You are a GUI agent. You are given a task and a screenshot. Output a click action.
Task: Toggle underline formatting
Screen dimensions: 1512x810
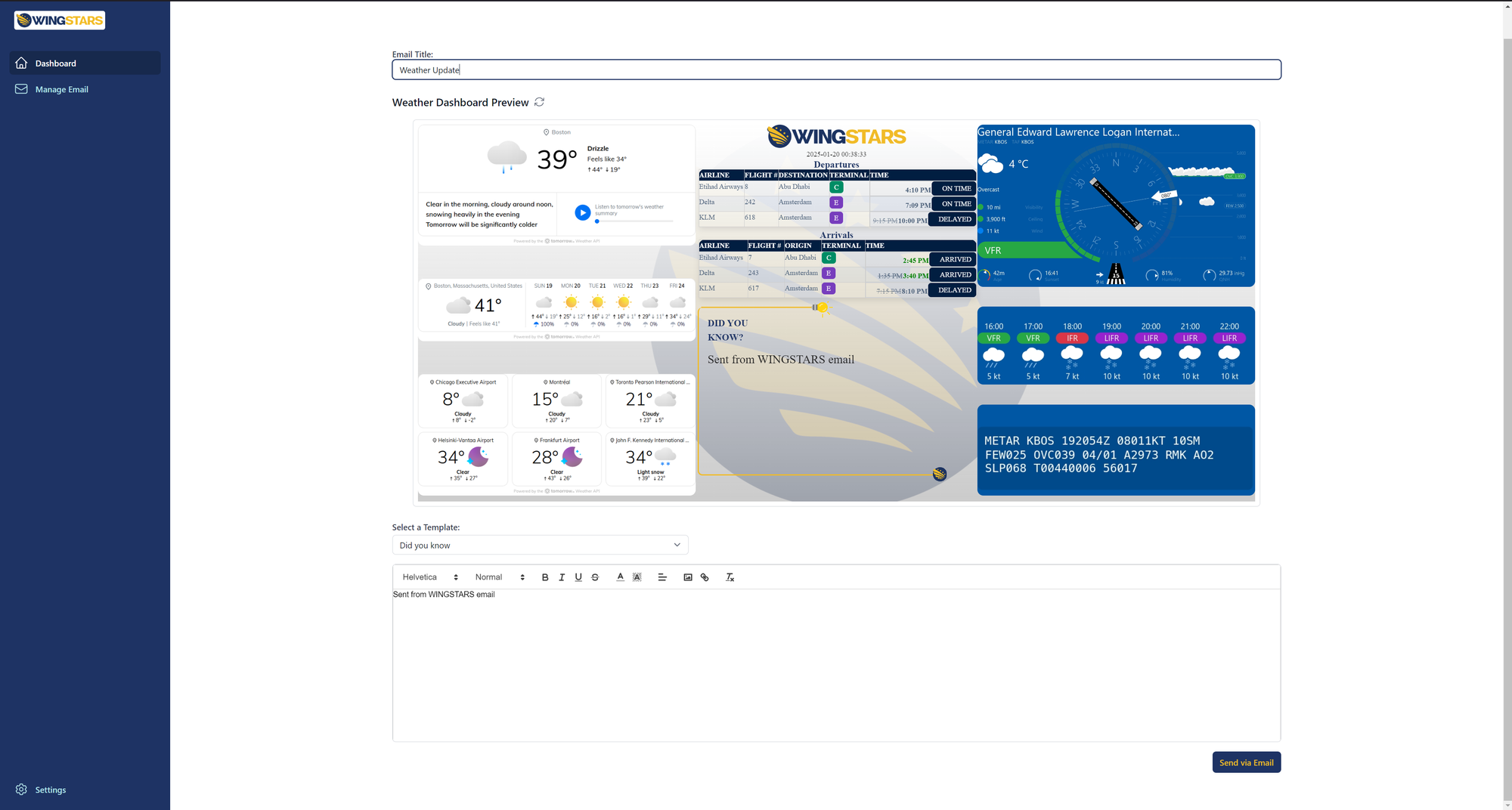pos(578,577)
